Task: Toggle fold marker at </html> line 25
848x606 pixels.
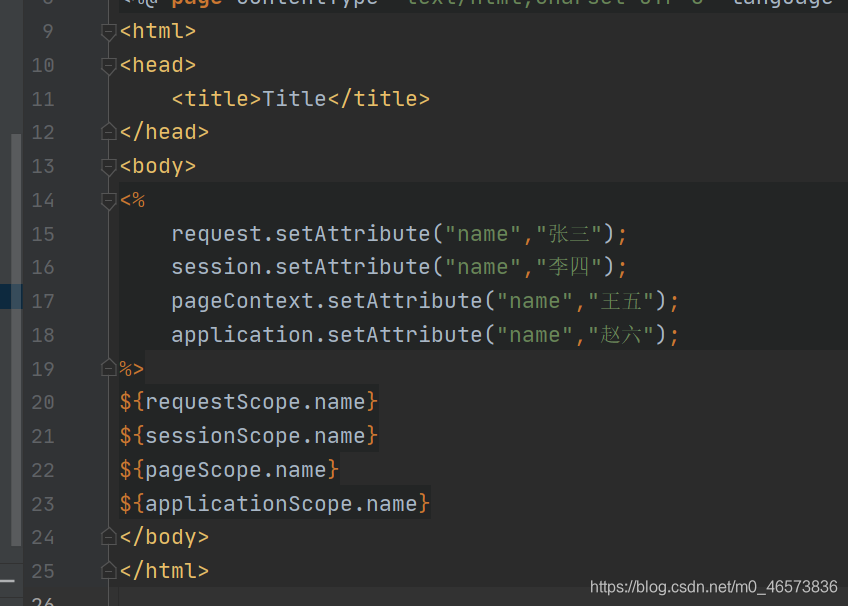Action: pyautogui.click(x=109, y=570)
